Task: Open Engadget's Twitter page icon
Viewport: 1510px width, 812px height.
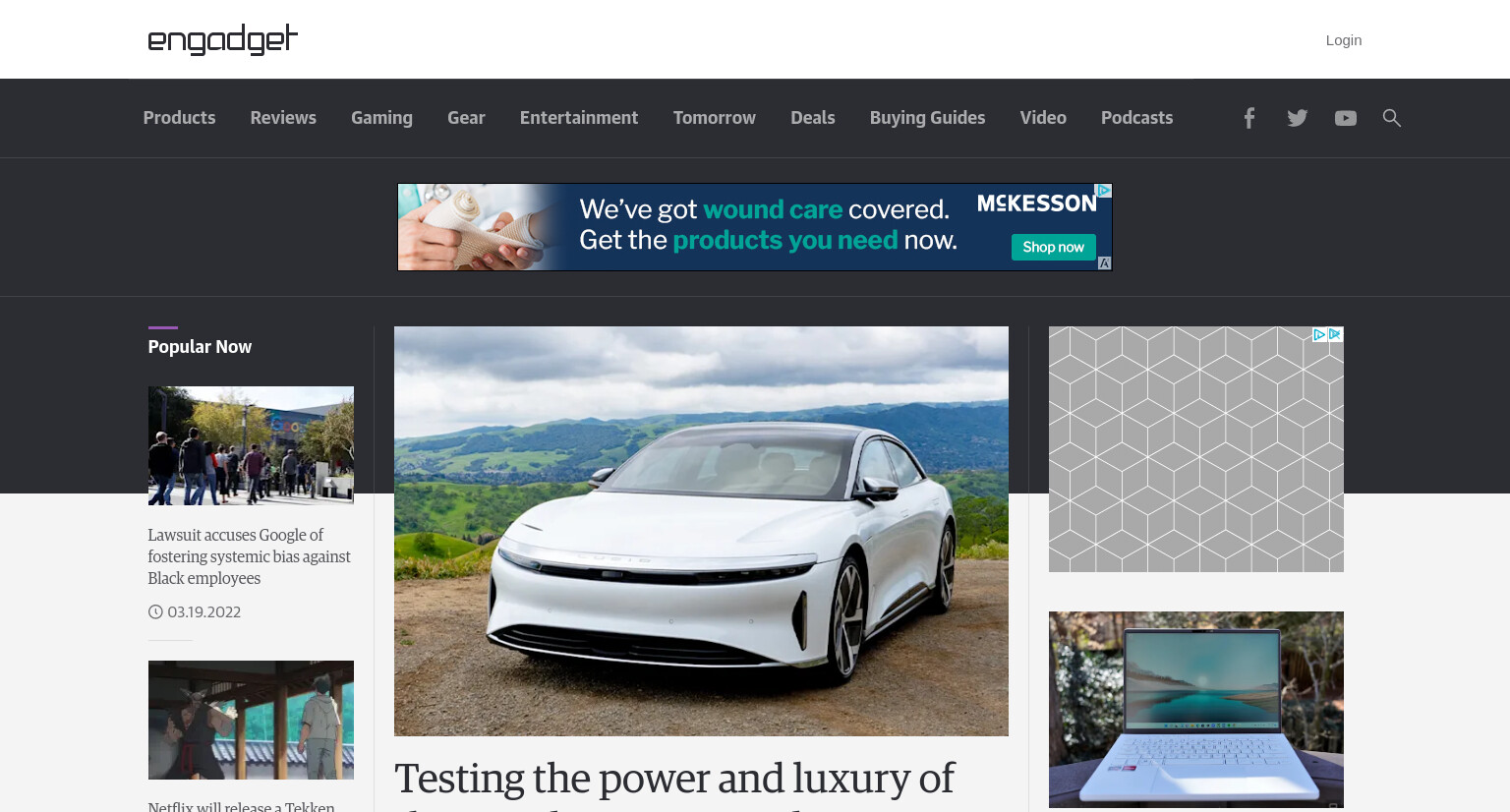Action: point(1298,118)
